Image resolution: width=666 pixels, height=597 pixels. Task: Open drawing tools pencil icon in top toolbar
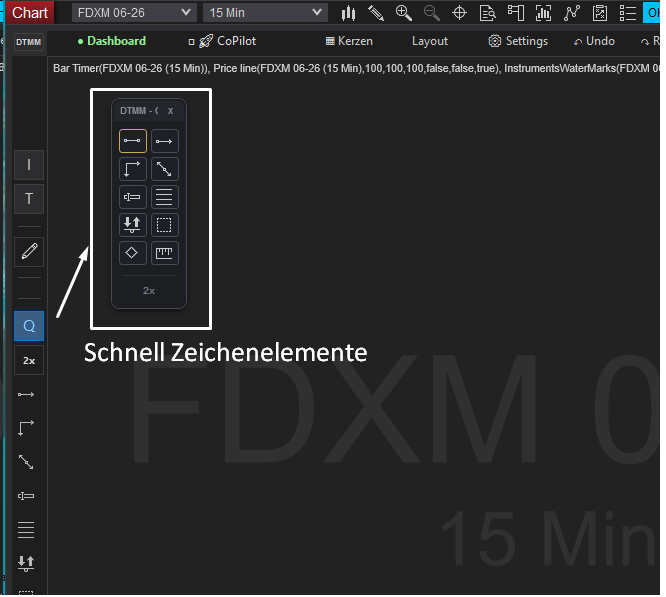click(x=376, y=13)
